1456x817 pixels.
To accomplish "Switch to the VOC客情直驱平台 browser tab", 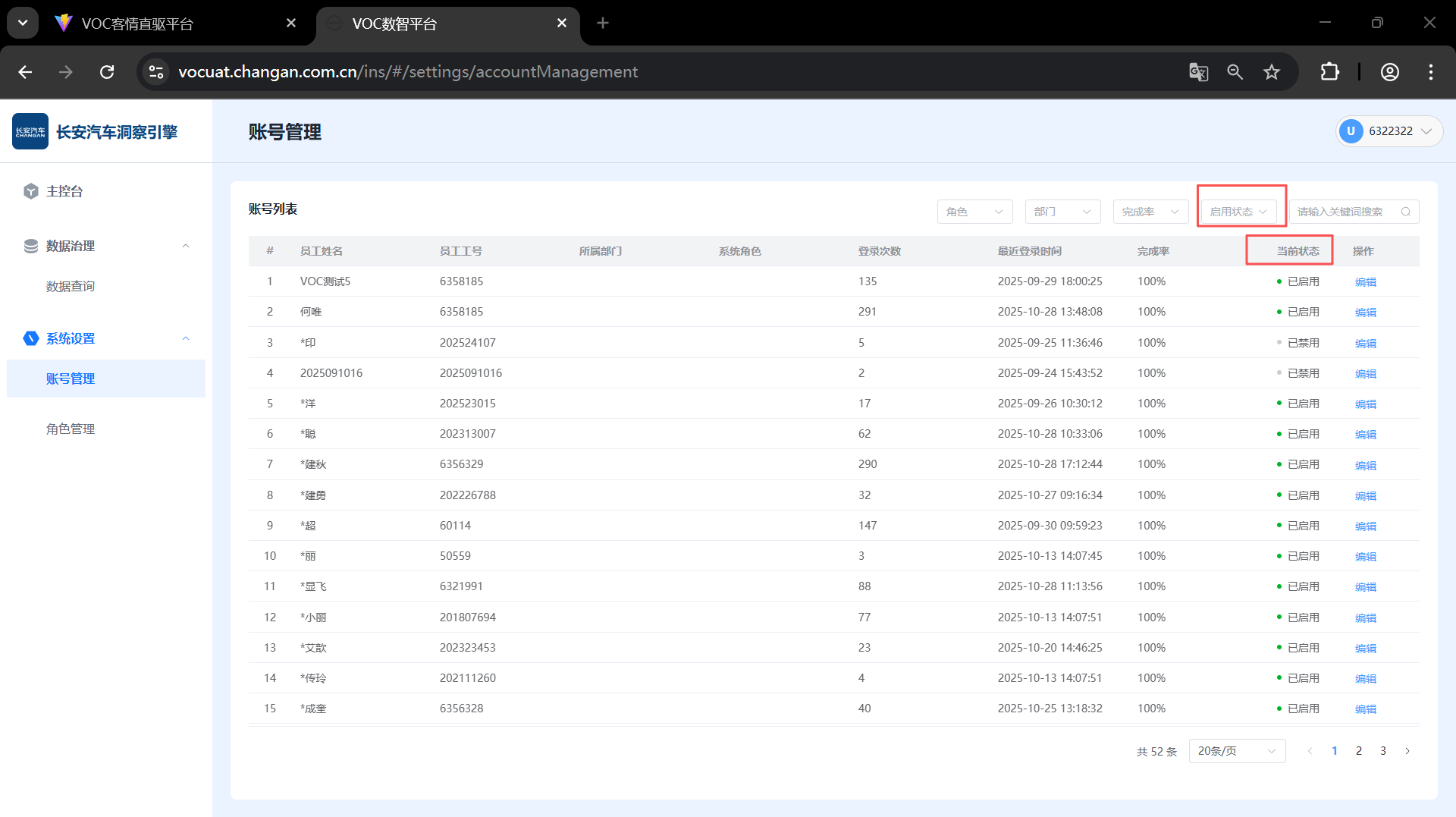I will pos(137,24).
